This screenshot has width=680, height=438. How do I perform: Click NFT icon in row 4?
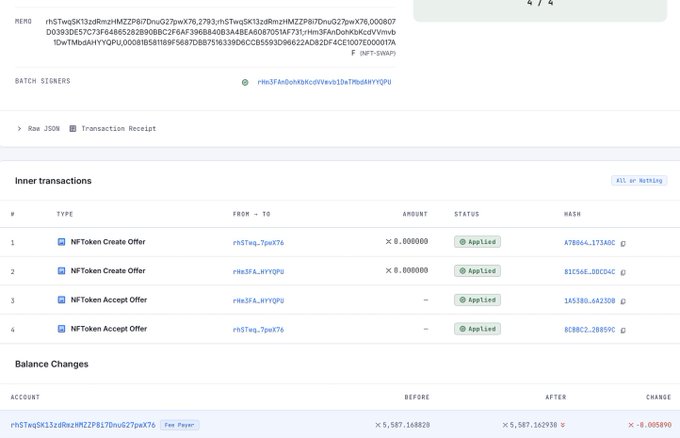pyautogui.click(x=62, y=329)
